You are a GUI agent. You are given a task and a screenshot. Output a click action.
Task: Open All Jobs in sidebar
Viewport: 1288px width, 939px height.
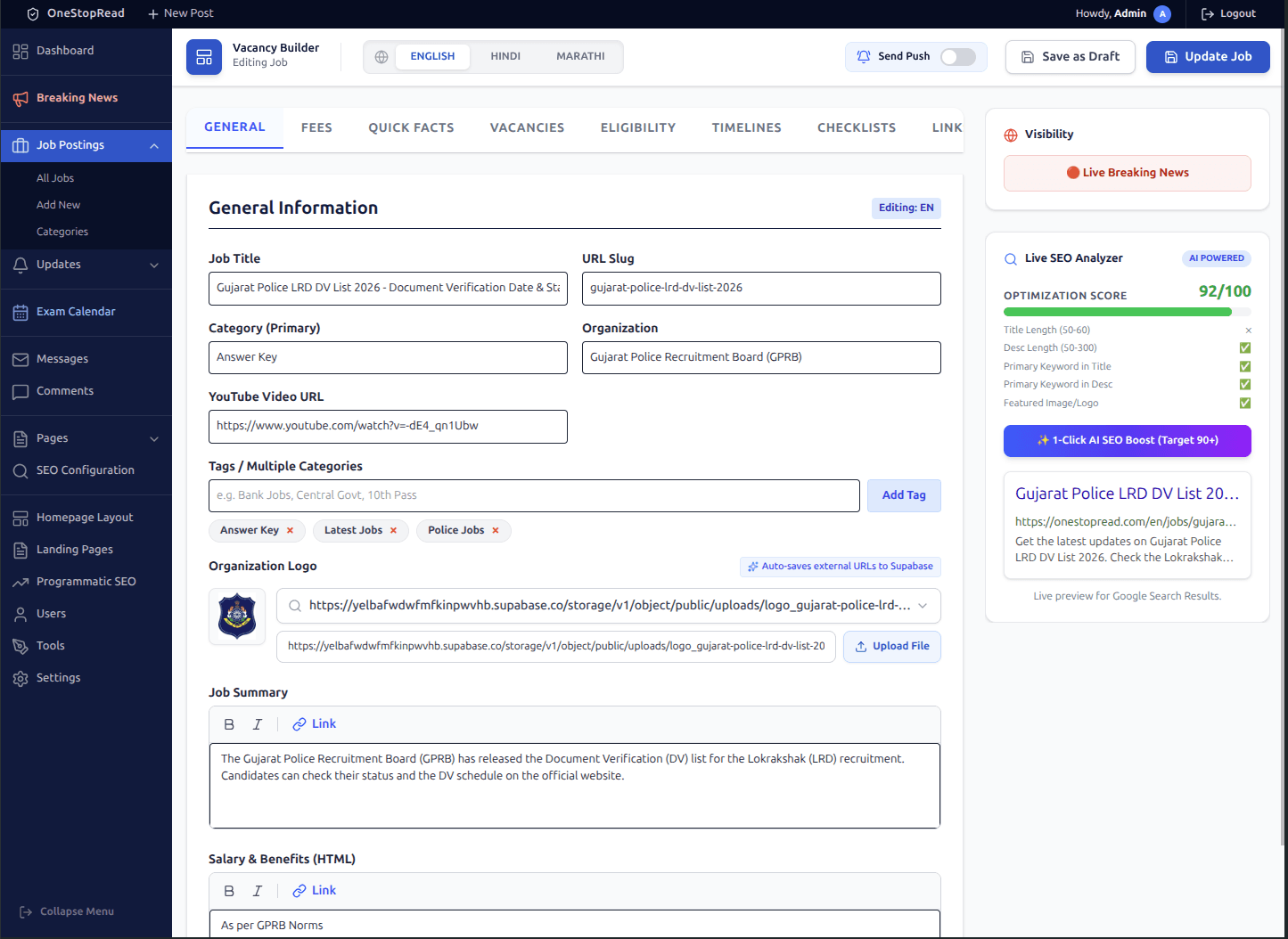pos(55,179)
